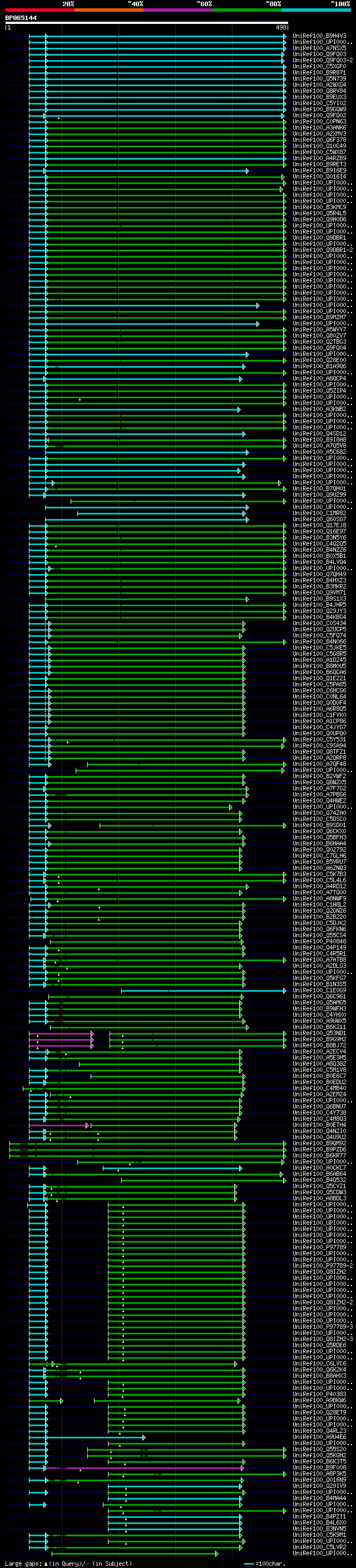Click hit label UniRef100_A3ANK6

click(319, 128)
